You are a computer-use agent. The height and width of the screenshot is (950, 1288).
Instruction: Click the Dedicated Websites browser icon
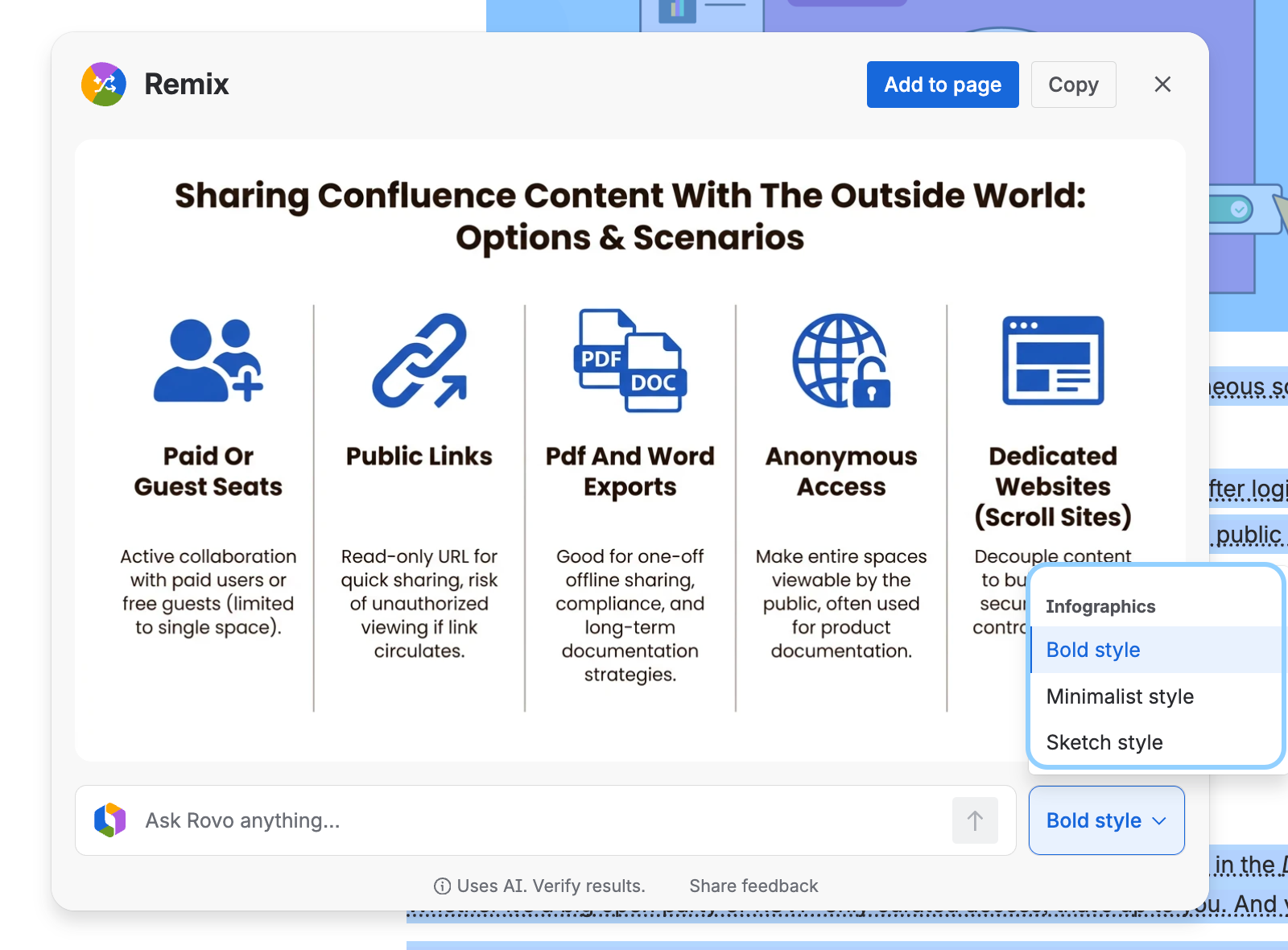tap(1053, 360)
